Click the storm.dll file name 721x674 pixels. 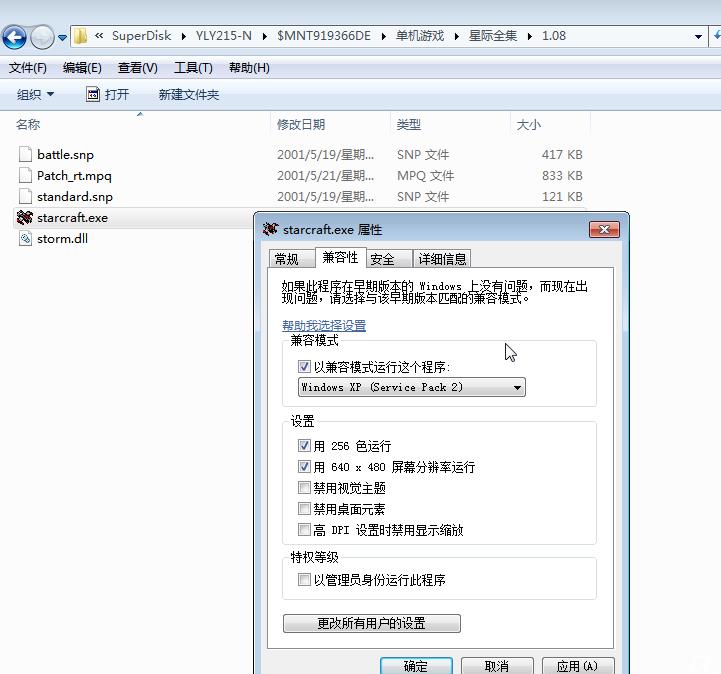tap(62, 239)
